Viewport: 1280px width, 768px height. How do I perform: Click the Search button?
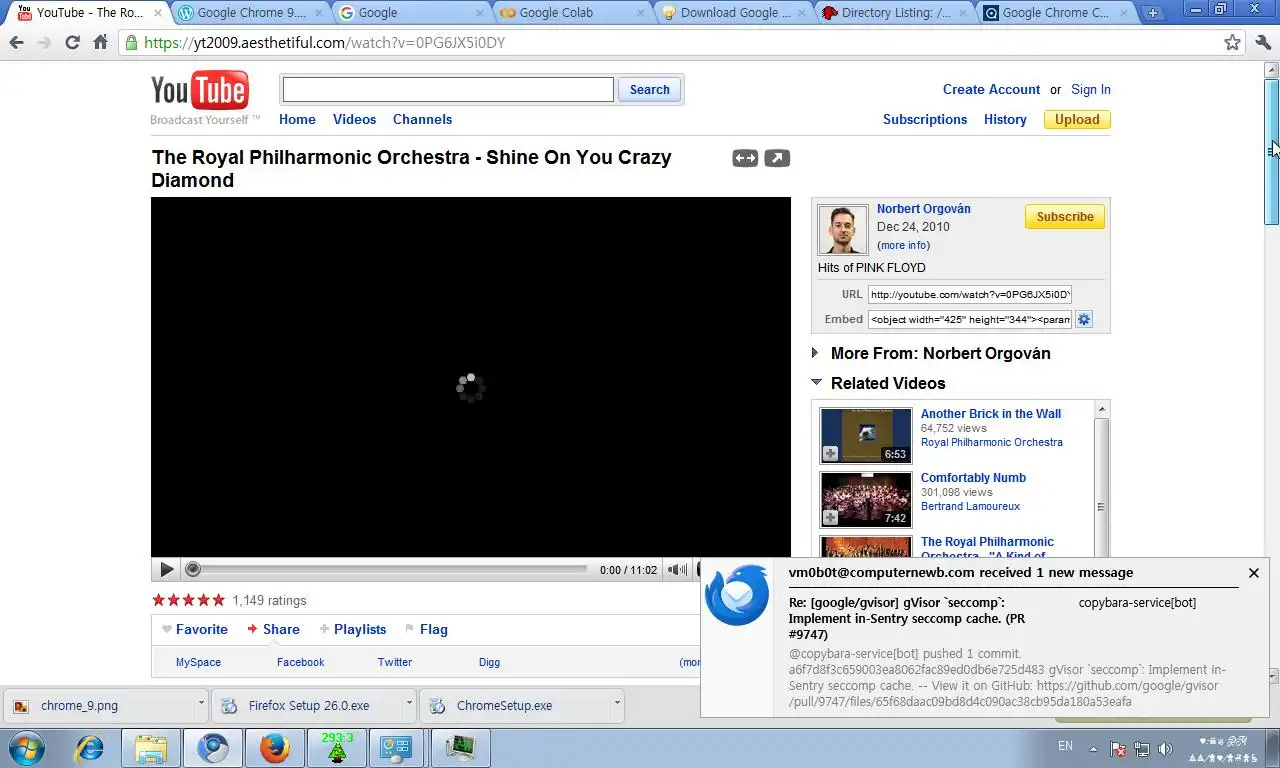click(649, 89)
